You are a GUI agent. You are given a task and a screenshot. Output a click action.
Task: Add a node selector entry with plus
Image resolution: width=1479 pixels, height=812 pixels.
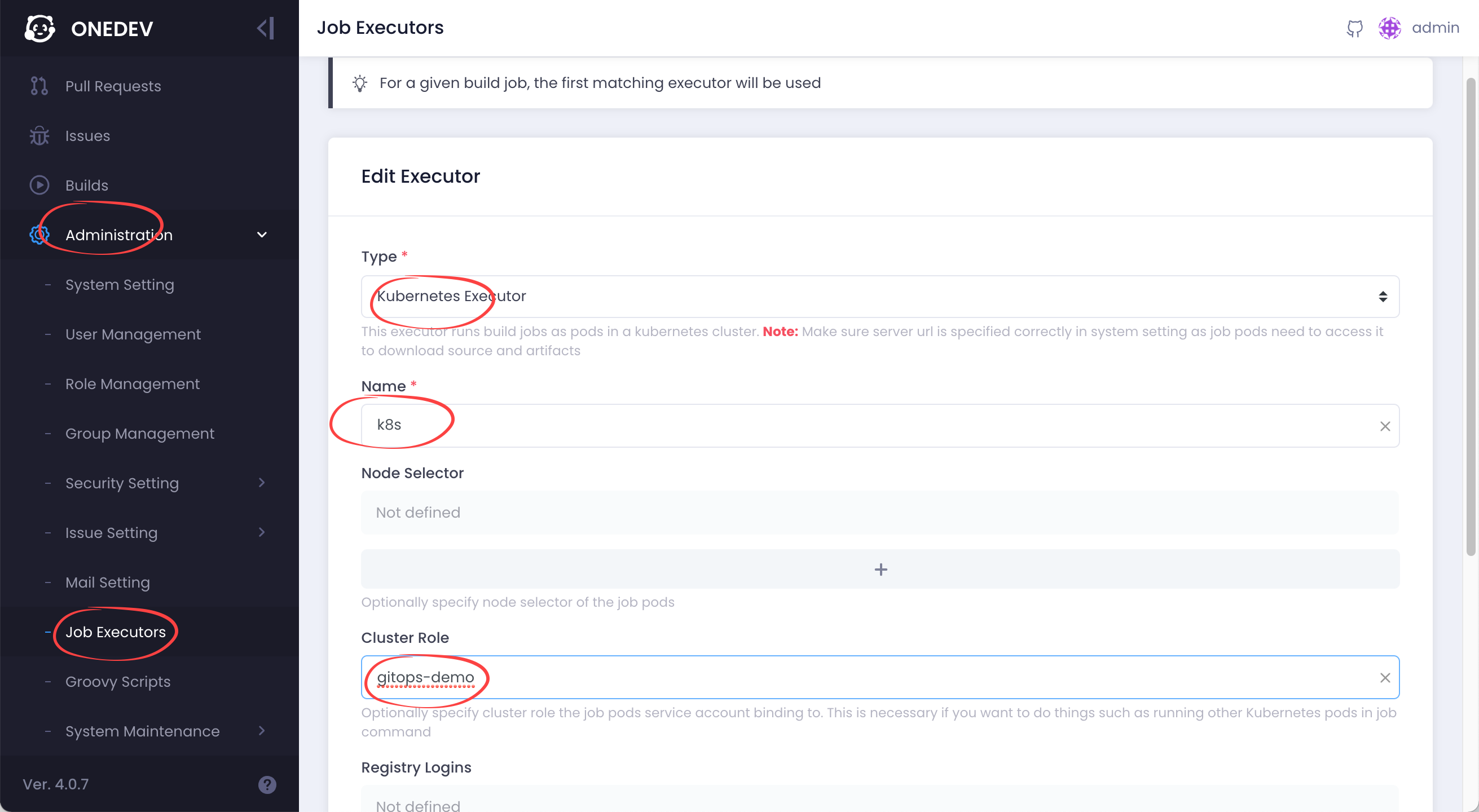879,570
